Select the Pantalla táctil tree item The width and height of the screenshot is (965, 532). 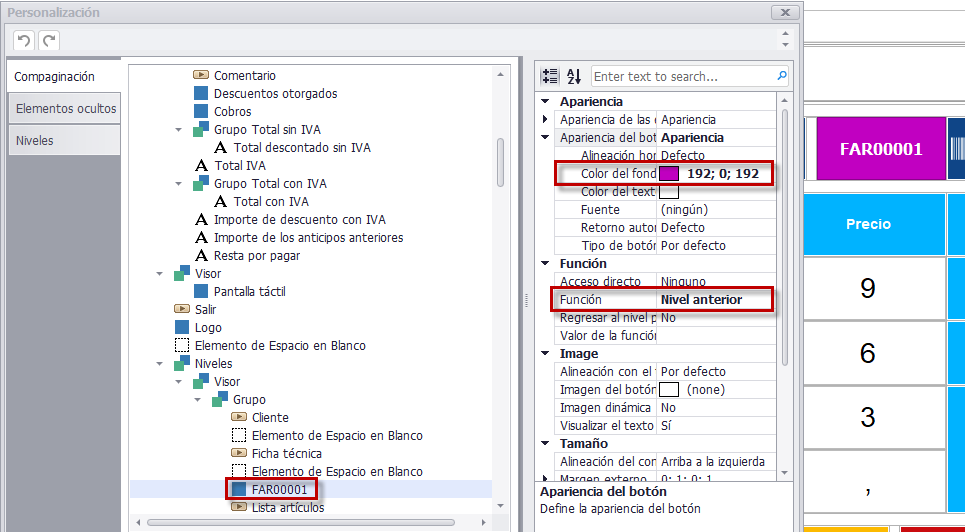click(249, 291)
